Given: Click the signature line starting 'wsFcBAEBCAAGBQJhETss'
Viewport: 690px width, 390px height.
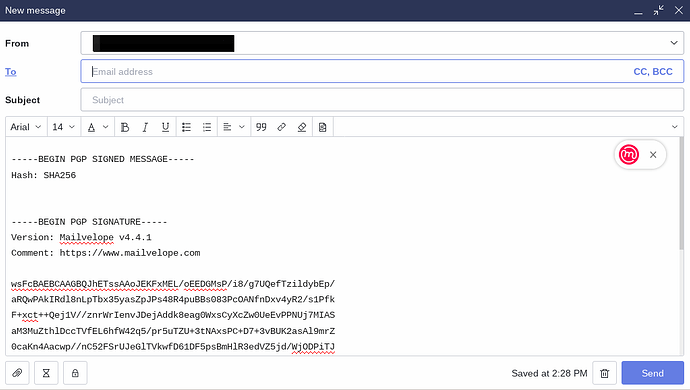Looking at the screenshot, I should [173, 284].
